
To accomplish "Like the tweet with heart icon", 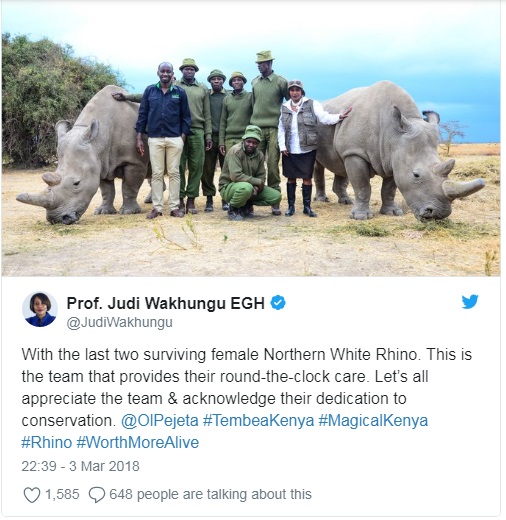I will [32, 495].
